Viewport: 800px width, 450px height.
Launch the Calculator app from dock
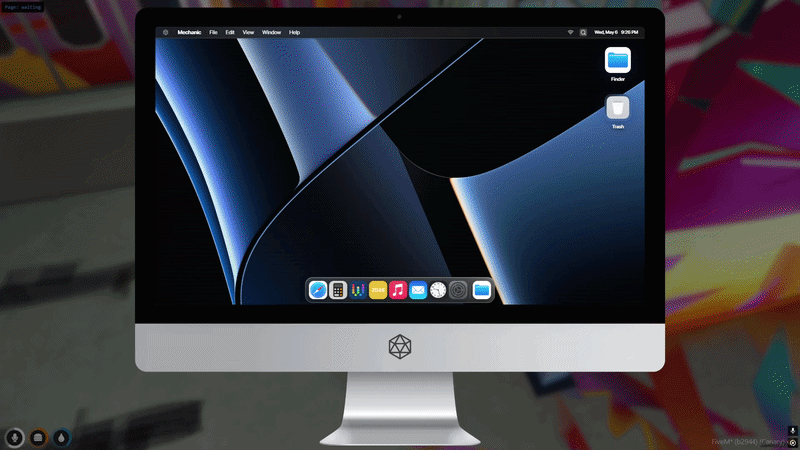pos(338,290)
